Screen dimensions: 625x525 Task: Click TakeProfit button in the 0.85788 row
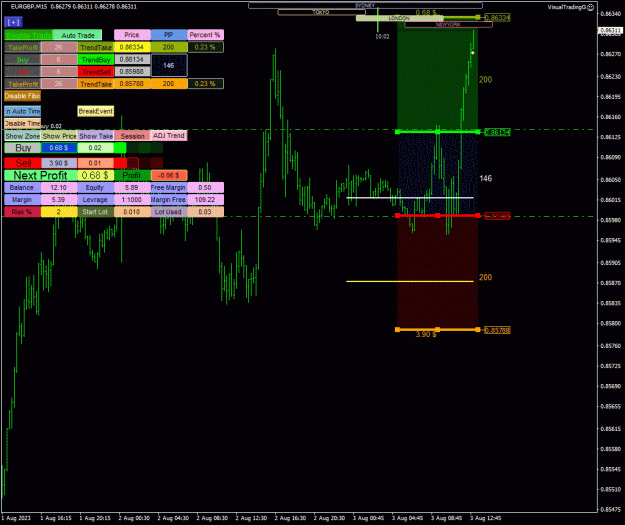pyautogui.click(x=22, y=84)
